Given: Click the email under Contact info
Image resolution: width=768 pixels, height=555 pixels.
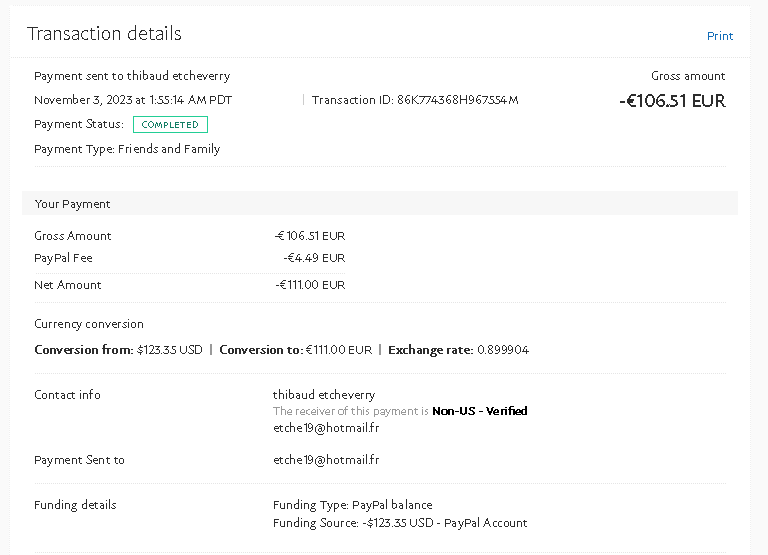Looking at the screenshot, I should [326, 428].
